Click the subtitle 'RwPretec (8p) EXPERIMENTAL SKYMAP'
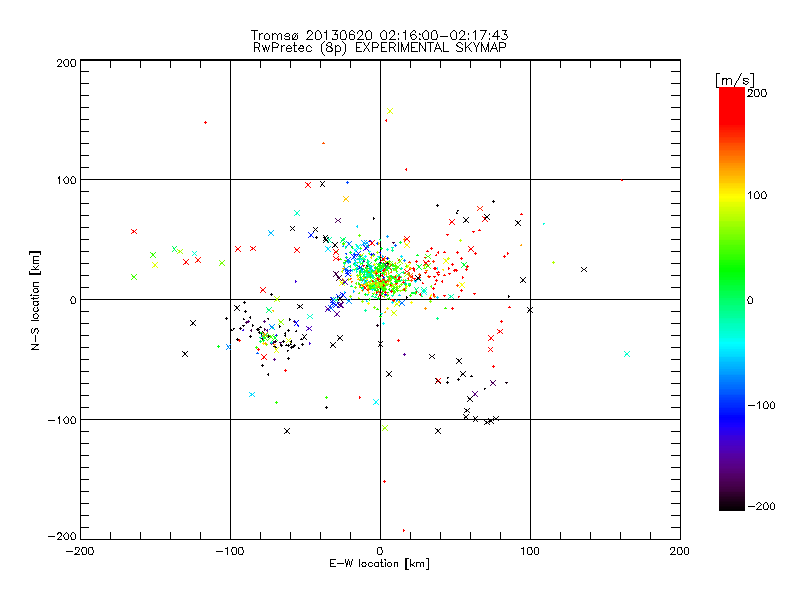 click(379, 48)
